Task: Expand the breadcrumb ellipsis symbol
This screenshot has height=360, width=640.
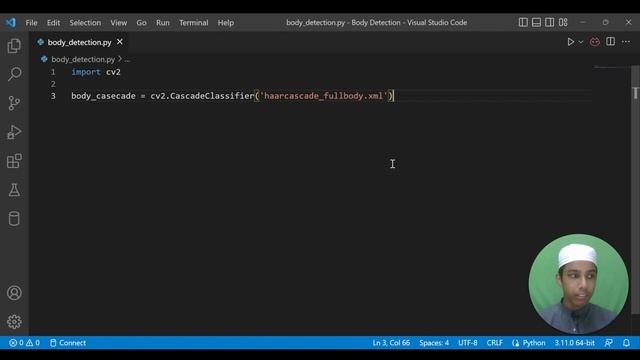Action: coord(127,60)
